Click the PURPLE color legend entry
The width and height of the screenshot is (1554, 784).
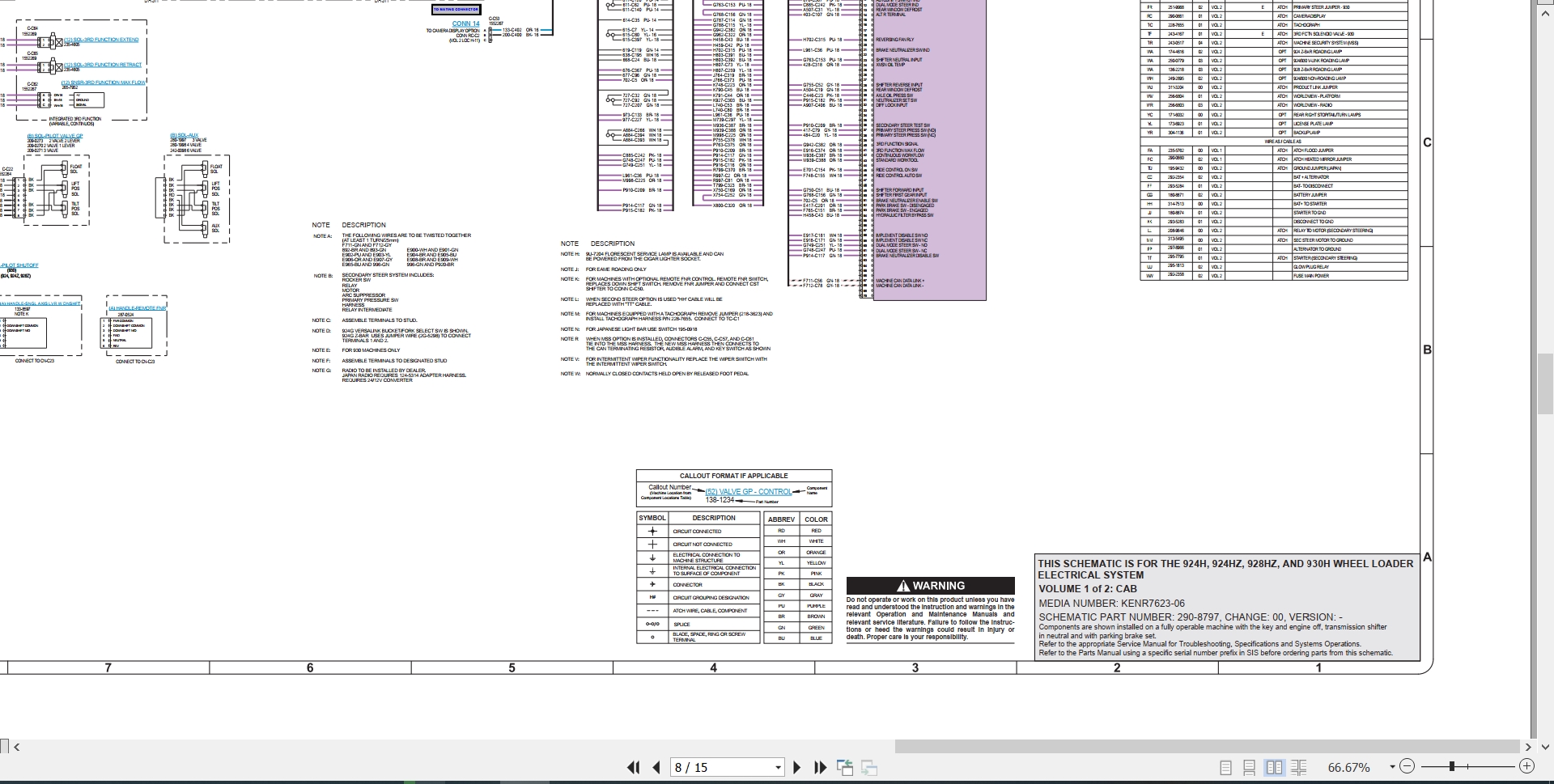coord(816,606)
